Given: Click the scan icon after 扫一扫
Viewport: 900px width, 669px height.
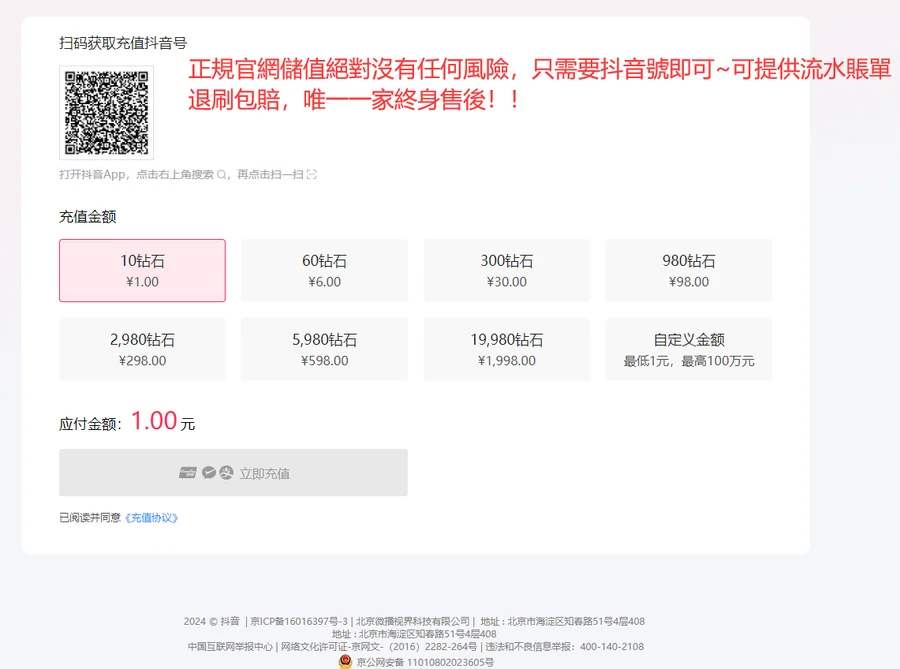Looking at the screenshot, I should click(312, 175).
